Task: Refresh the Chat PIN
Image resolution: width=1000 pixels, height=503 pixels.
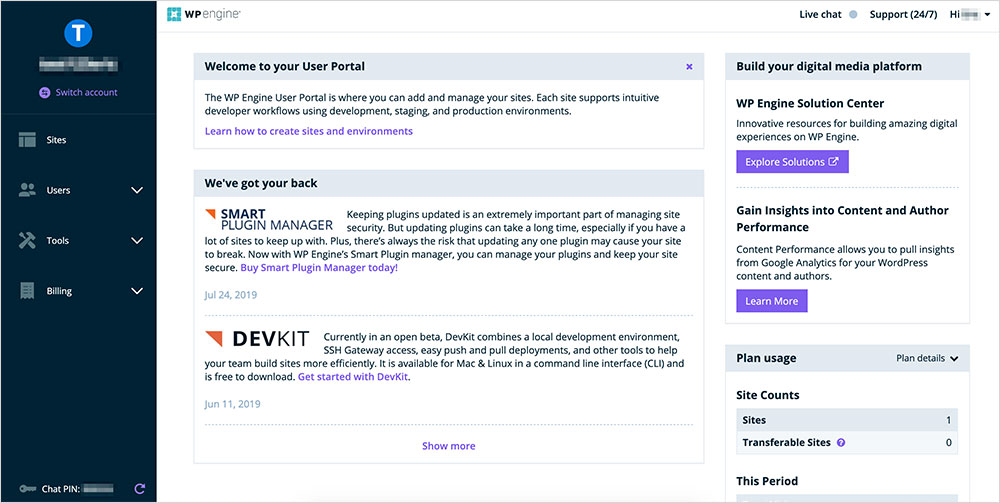Action: [x=139, y=489]
